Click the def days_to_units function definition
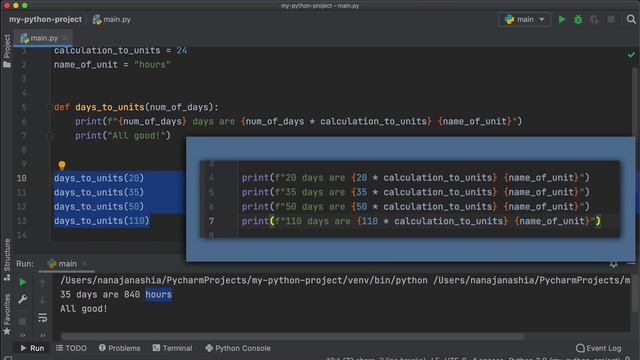Screen dimensions: 640x360 click(136, 107)
